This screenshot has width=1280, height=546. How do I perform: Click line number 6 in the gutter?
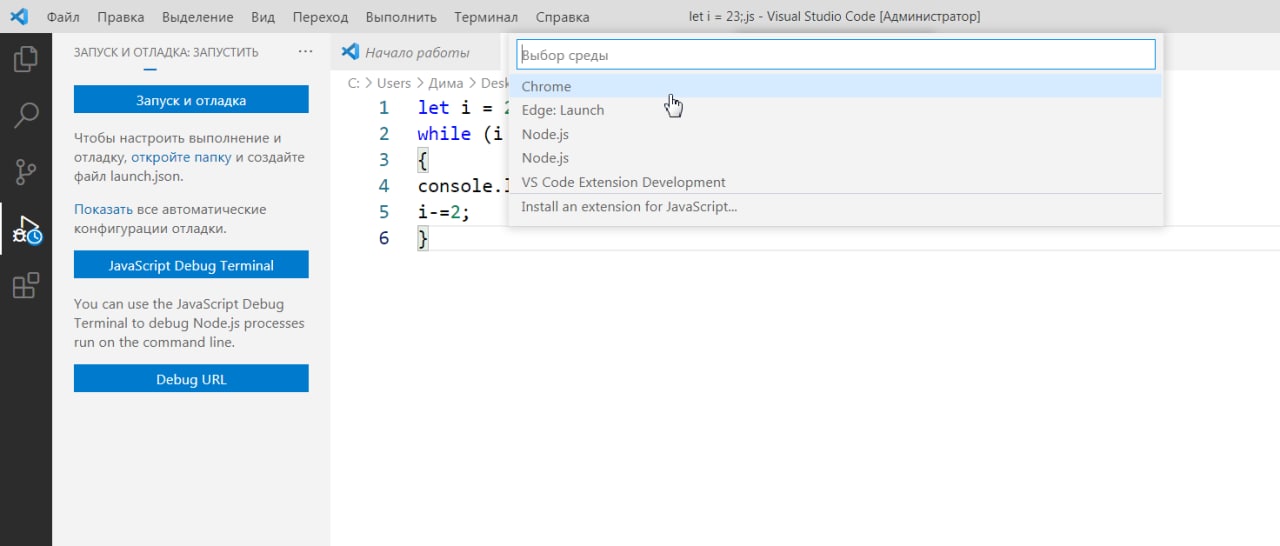point(384,238)
